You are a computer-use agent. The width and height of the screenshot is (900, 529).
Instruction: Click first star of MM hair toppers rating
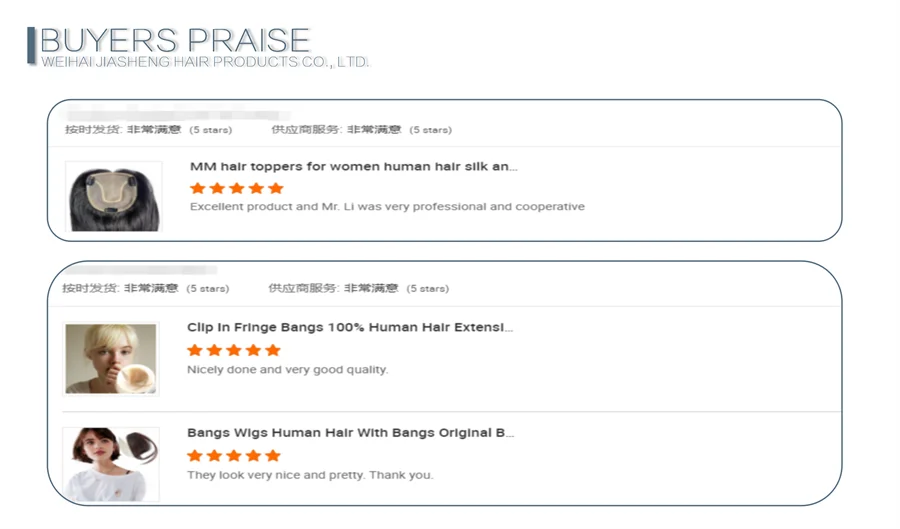click(x=198, y=188)
